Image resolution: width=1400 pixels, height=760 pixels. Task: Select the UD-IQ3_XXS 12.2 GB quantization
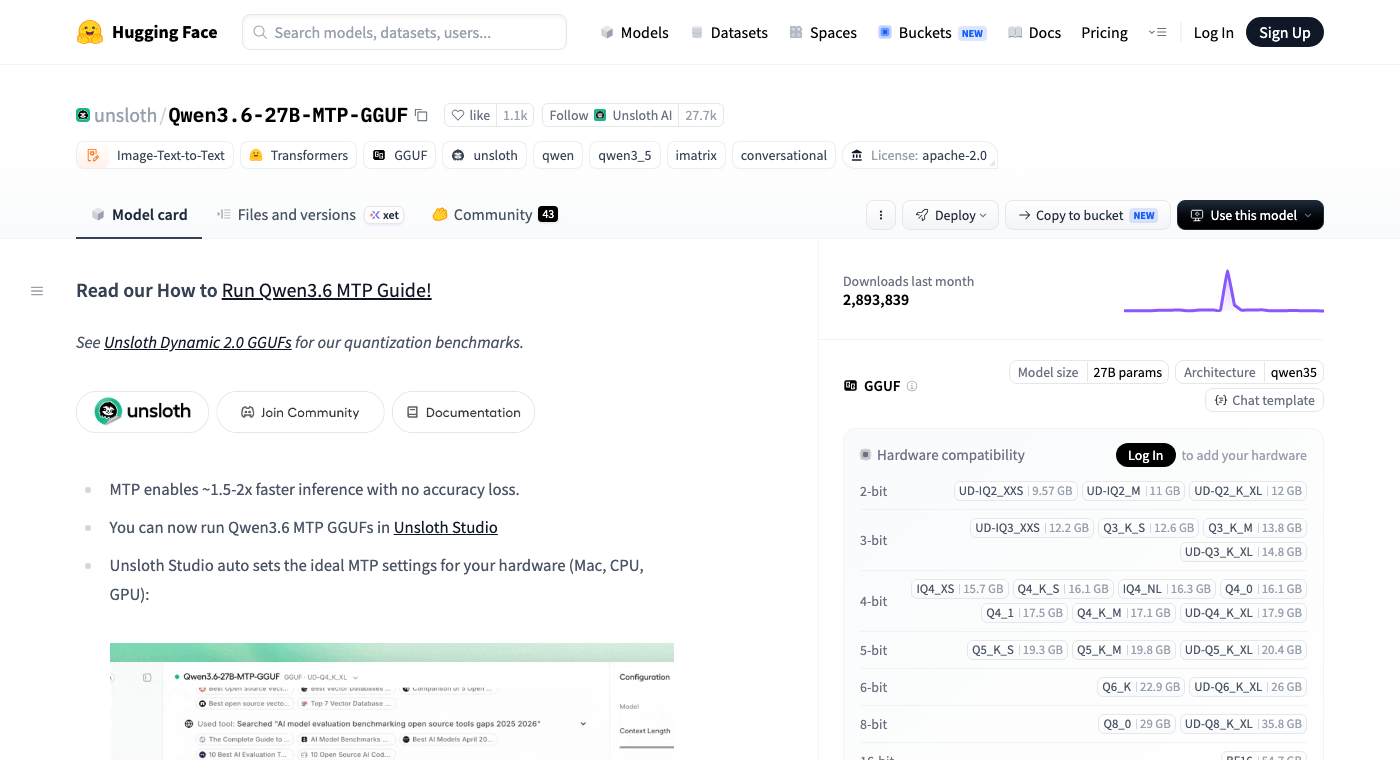1032,528
